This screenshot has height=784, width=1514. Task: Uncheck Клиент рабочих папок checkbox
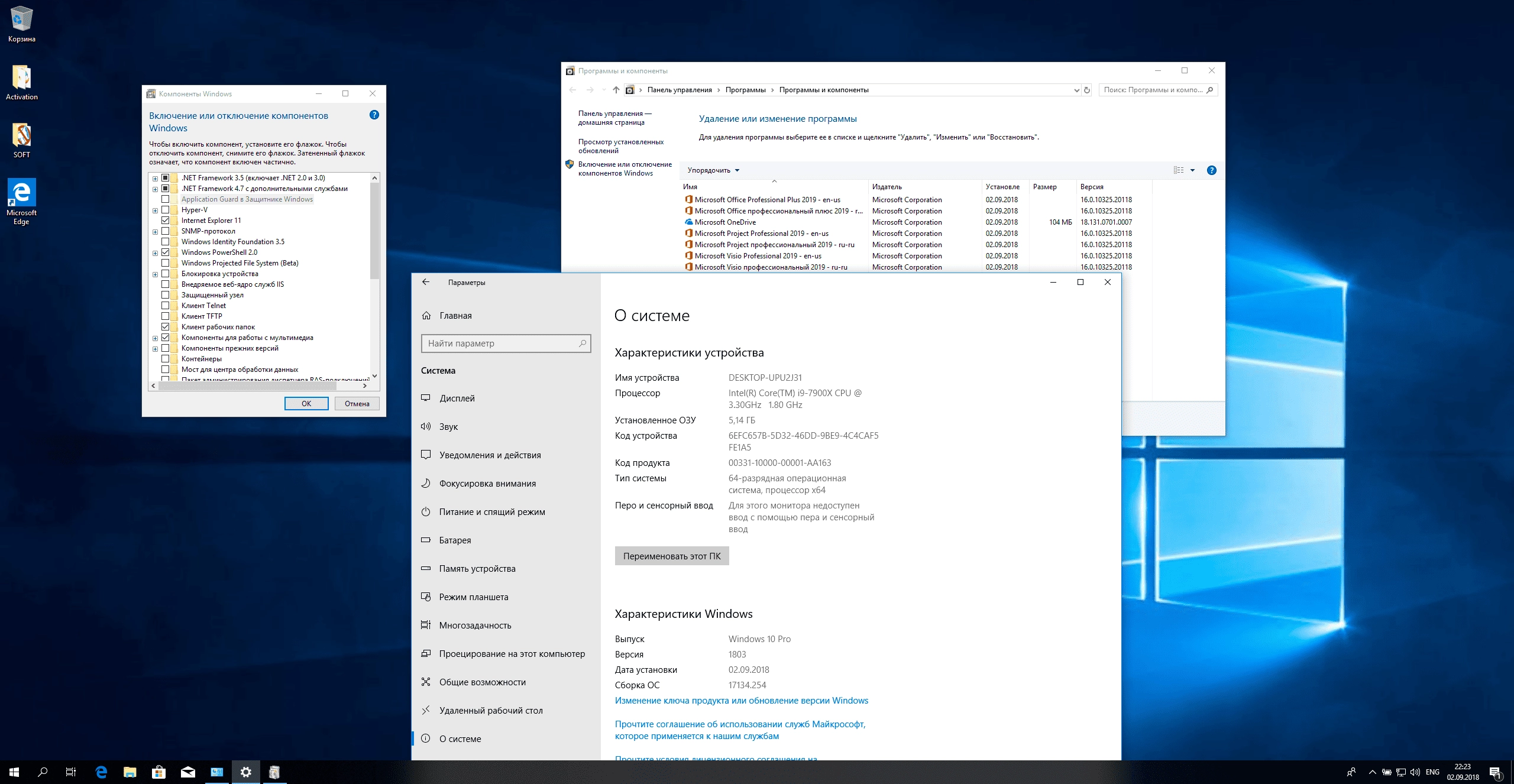(166, 327)
